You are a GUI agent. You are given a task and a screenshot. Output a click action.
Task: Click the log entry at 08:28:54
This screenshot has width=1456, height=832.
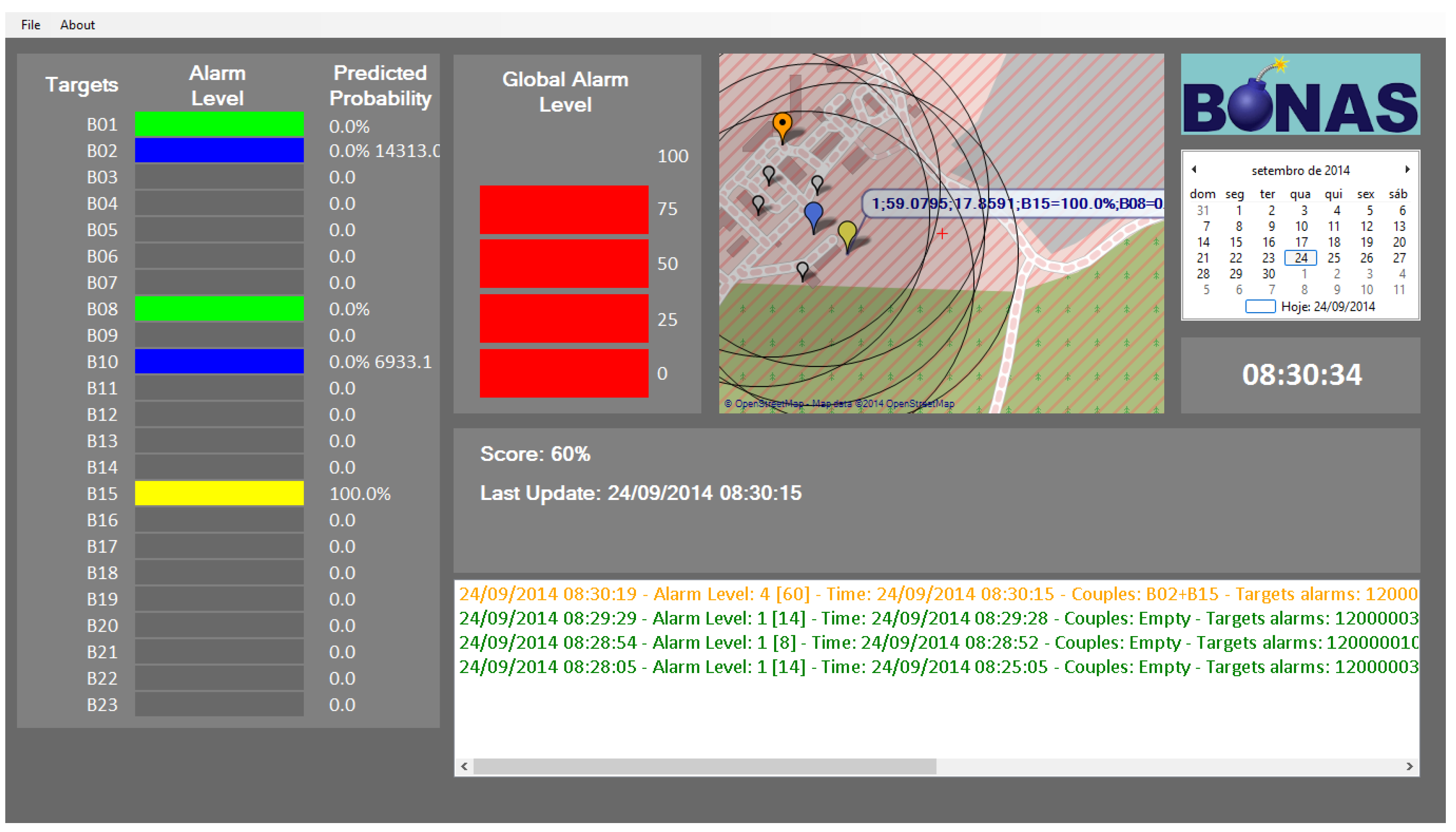coord(938,642)
